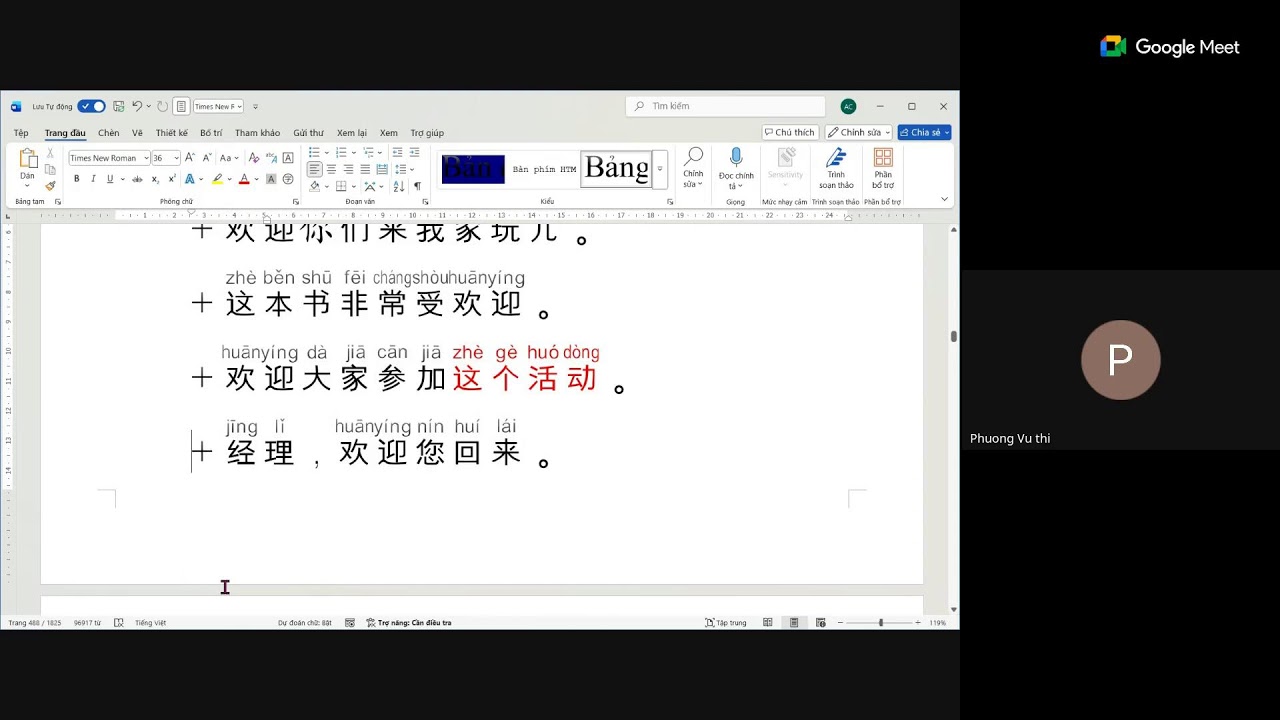Click the Chú thích comments button
The width and height of the screenshot is (1280, 720).
pos(789,132)
